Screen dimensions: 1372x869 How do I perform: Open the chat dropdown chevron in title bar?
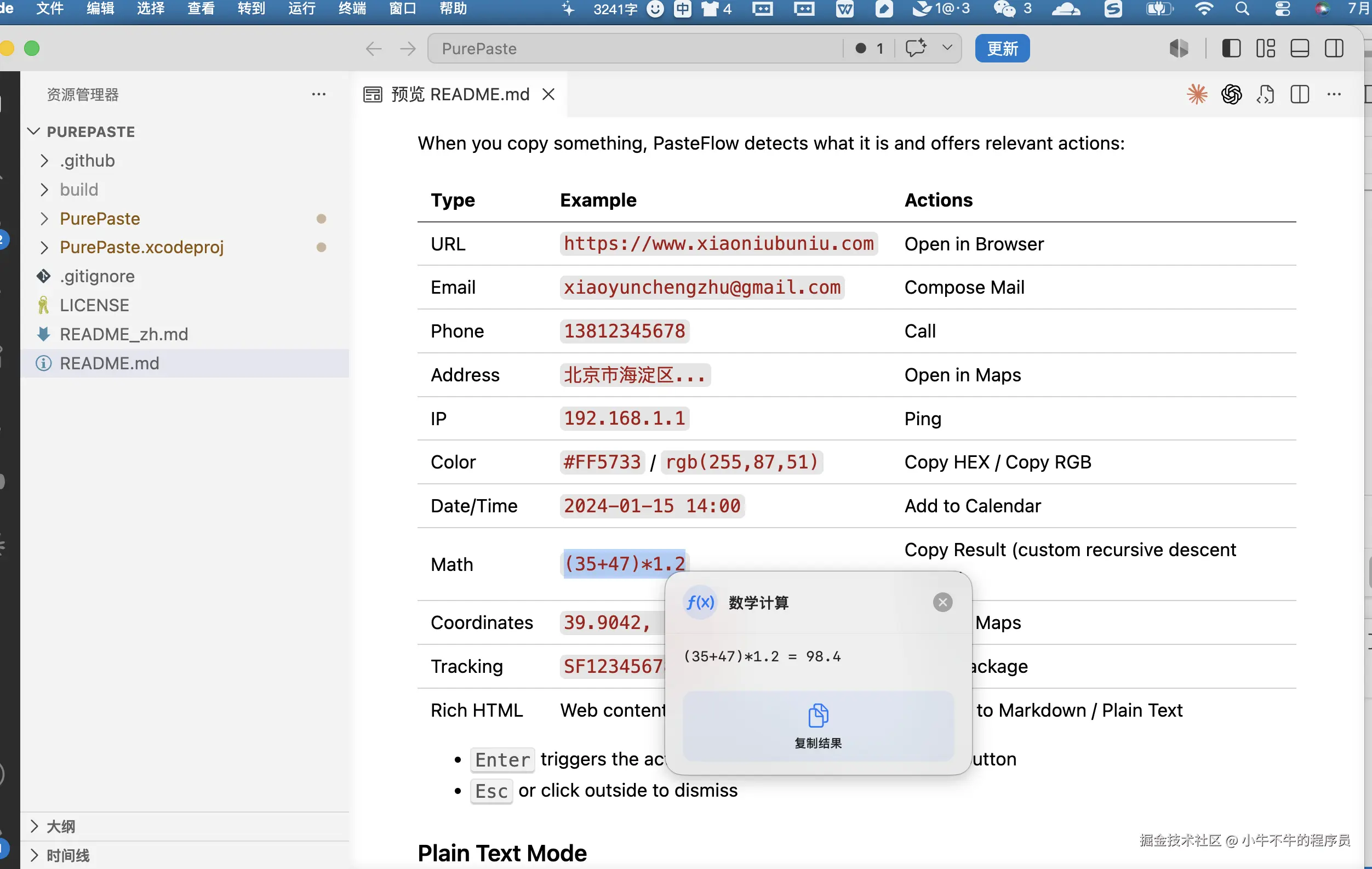coord(947,48)
